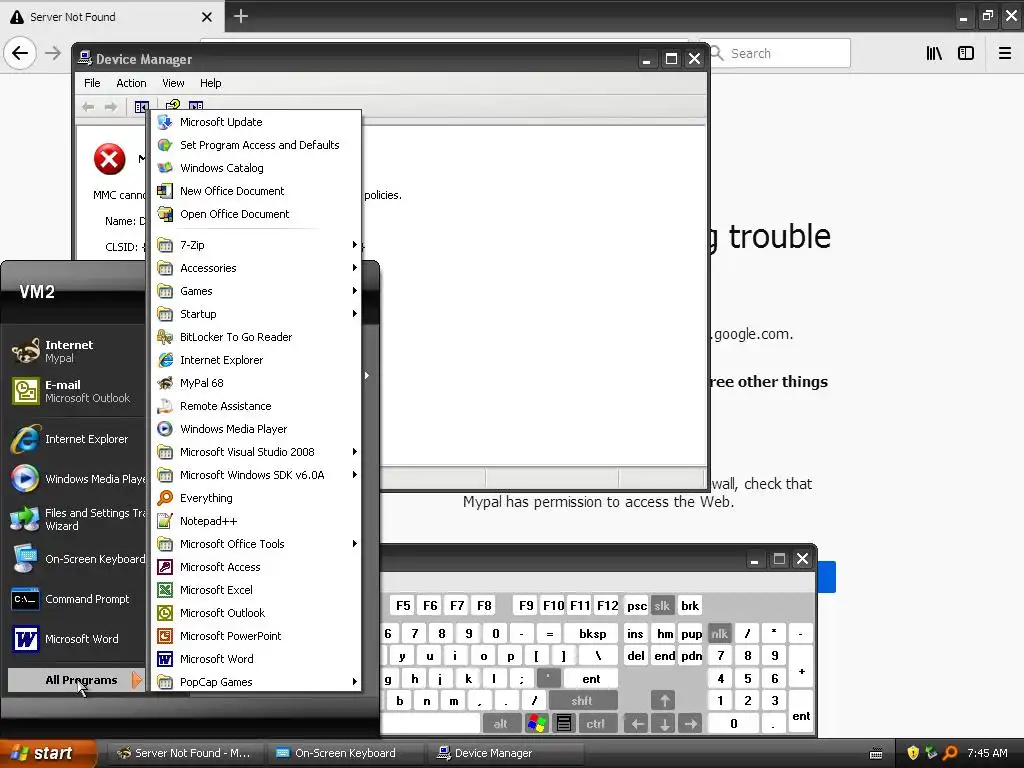This screenshot has height=768, width=1024.
Task: Click psc key on On-Screen Keyboard
Action: (x=637, y=605)
